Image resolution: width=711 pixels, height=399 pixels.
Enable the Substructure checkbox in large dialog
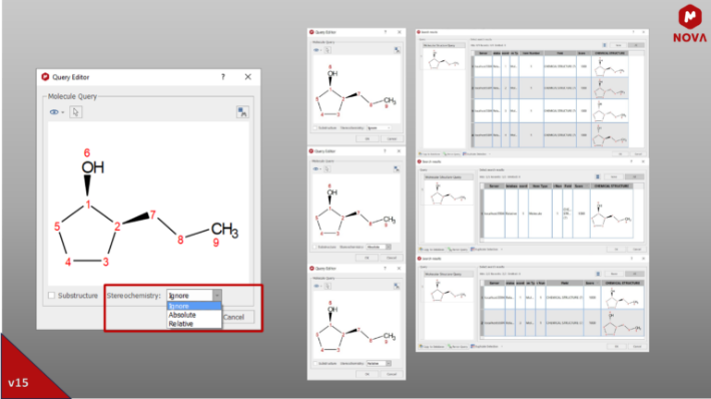[52, 296]
